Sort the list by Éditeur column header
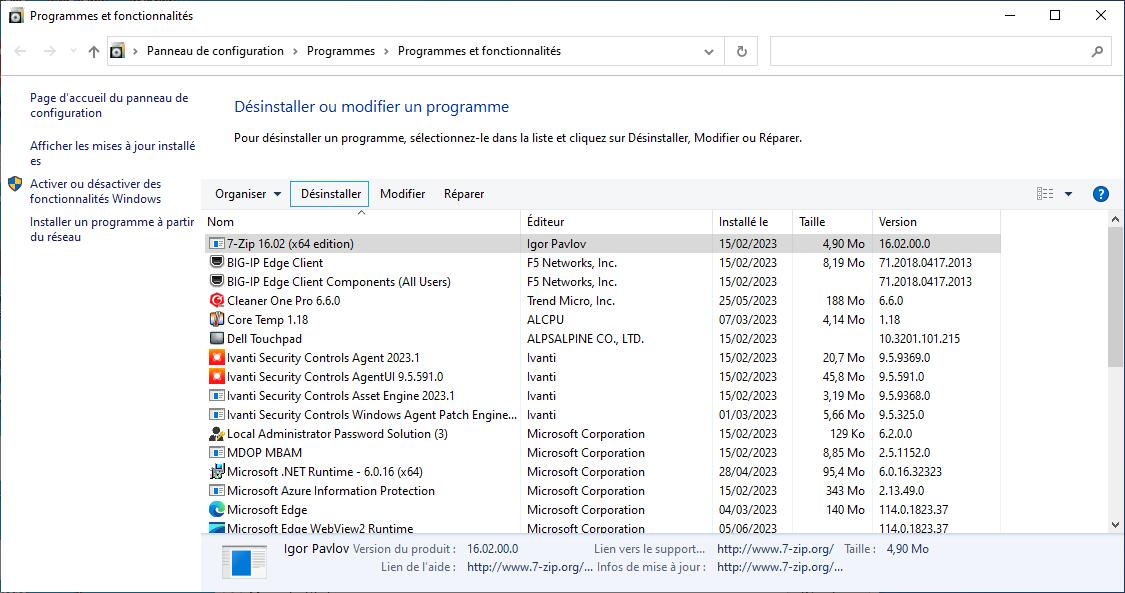 coord(546,222)
